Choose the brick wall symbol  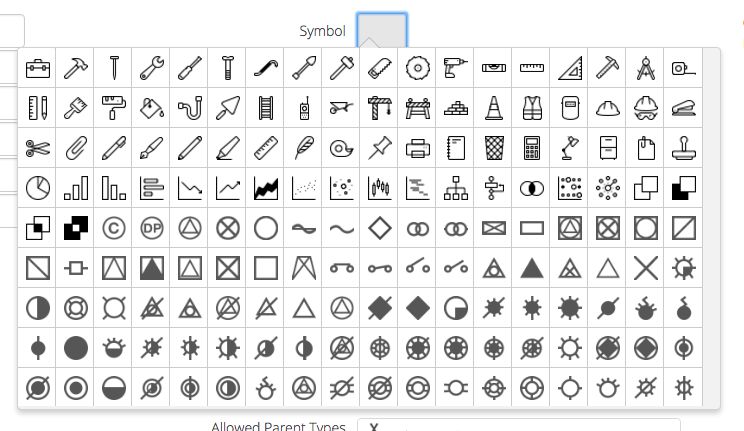tap(456, 108)
